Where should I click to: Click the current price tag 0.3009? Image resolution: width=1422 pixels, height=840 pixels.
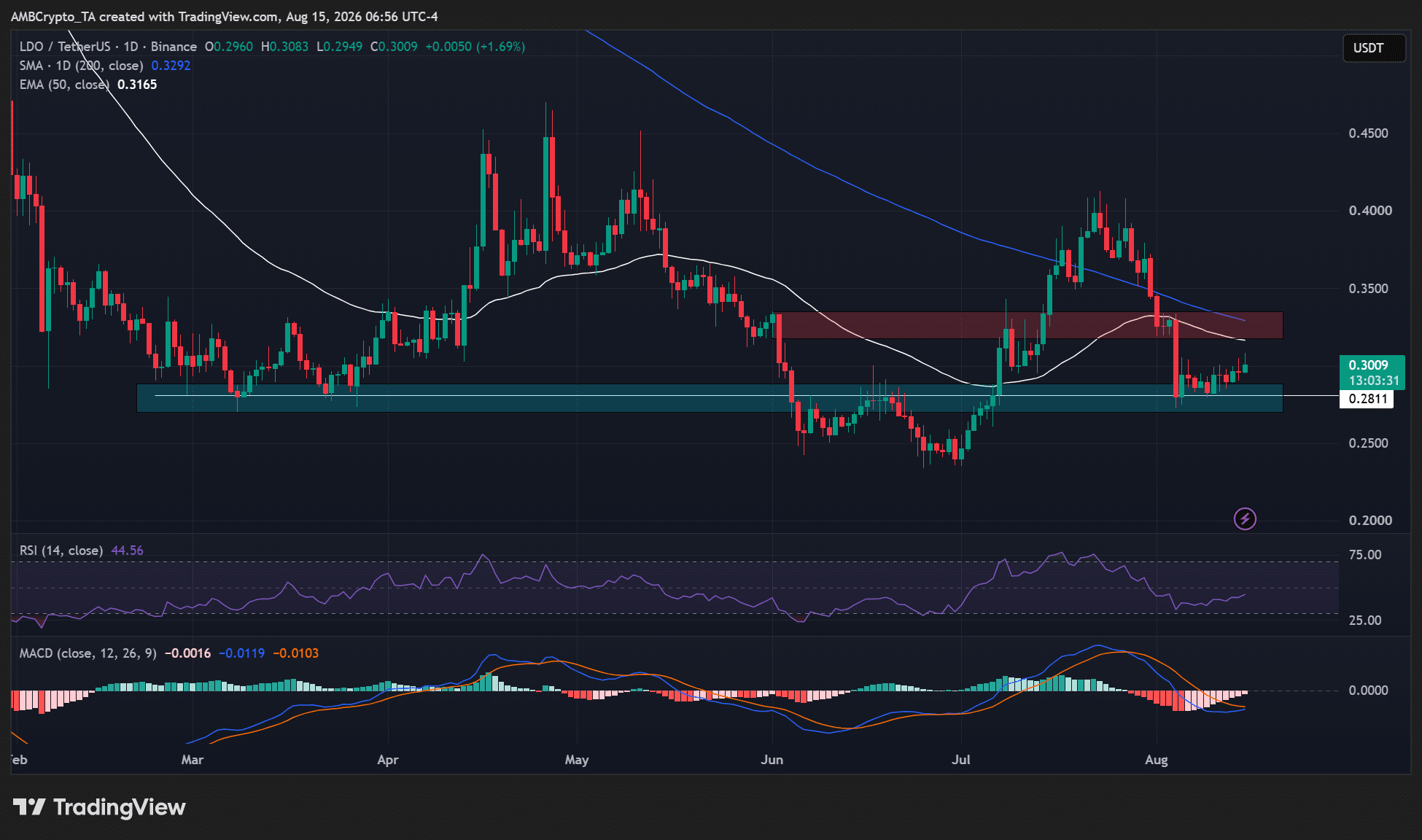point(1372,372)
